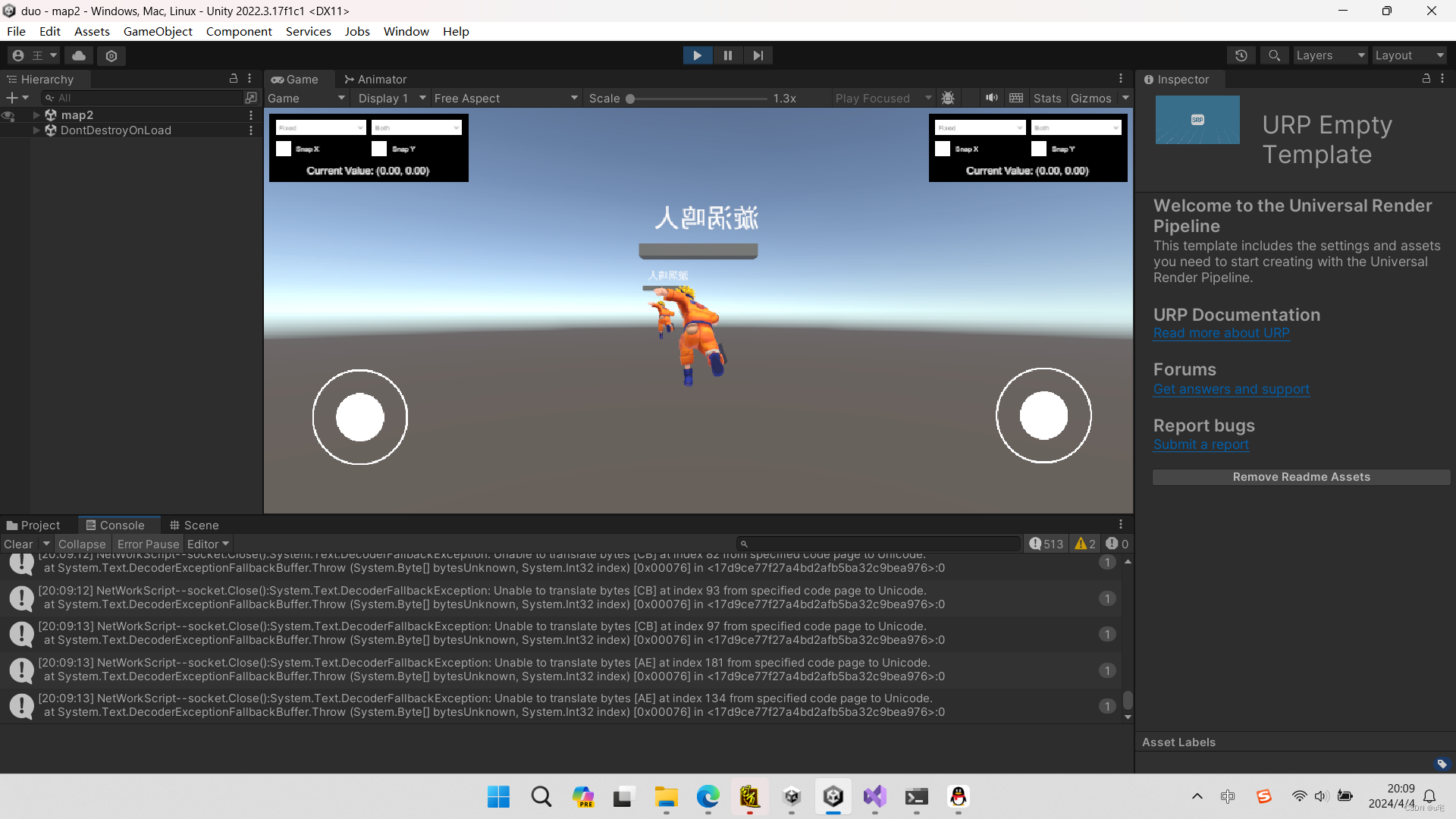The image size is (1456, 819).
Task: Open the map2 scene options menu
Action: (251, 115)
